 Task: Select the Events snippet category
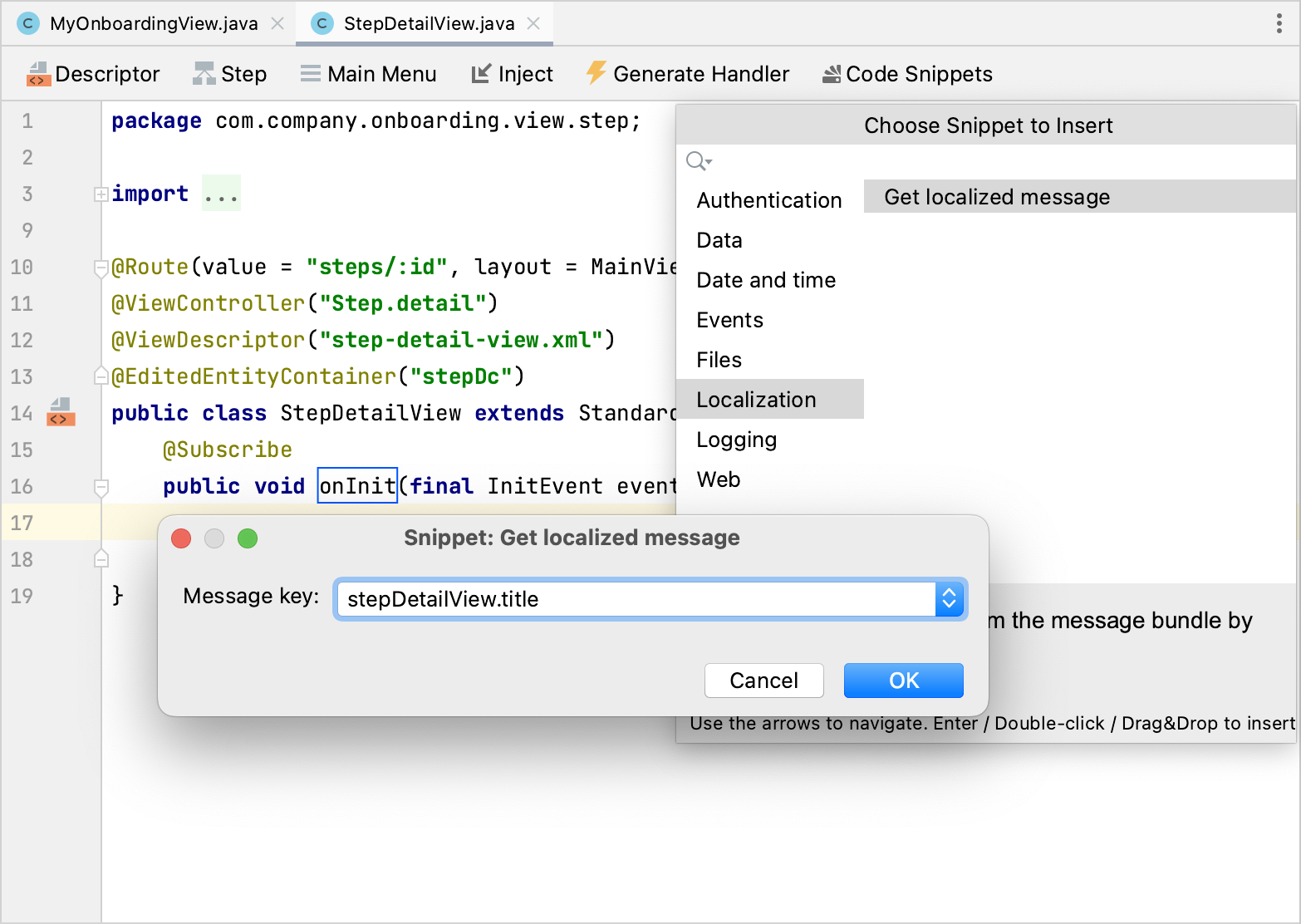coord(769,320)
